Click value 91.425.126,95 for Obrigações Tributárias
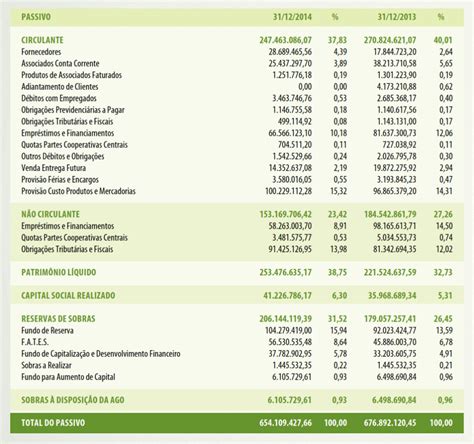The height and width of the screenshot is (444, 474). click(290, 249)
